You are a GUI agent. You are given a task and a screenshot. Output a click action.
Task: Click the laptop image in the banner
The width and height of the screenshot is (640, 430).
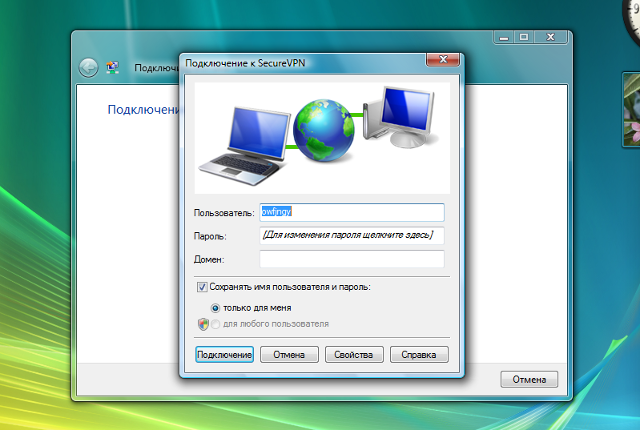(245, 146)
